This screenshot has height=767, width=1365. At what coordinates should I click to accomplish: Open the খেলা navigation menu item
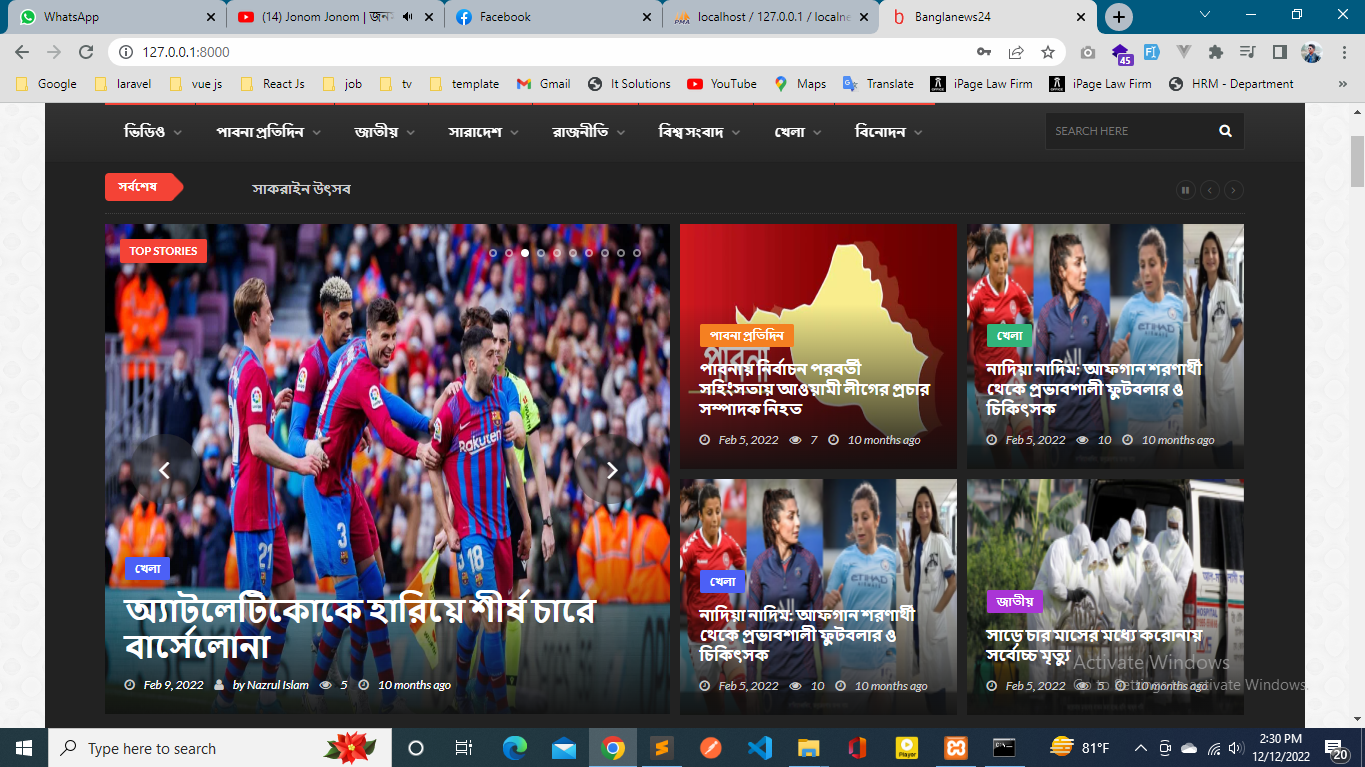click(x=797, y=132)
